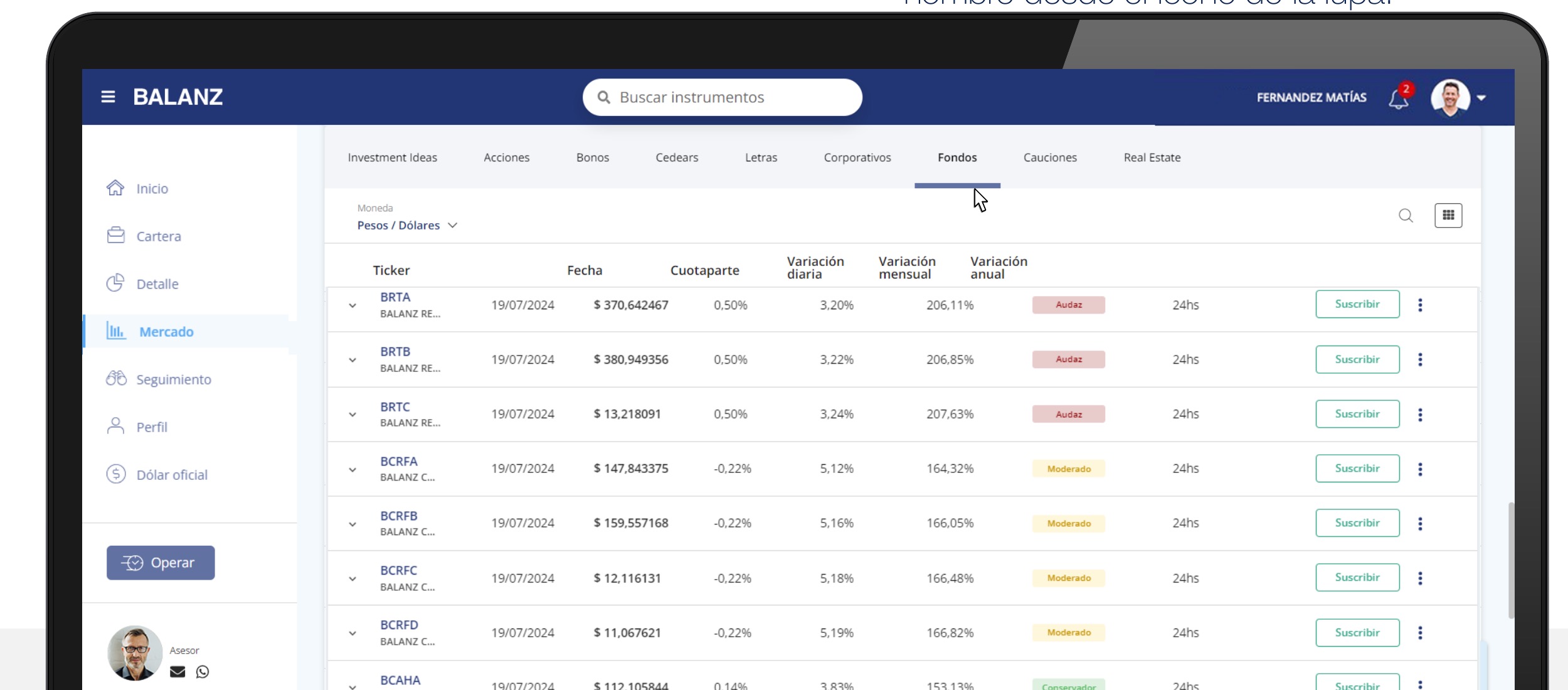Screen dimensions: 1568x690
Task: Open the notifications bell
Action: (1399, 98)
